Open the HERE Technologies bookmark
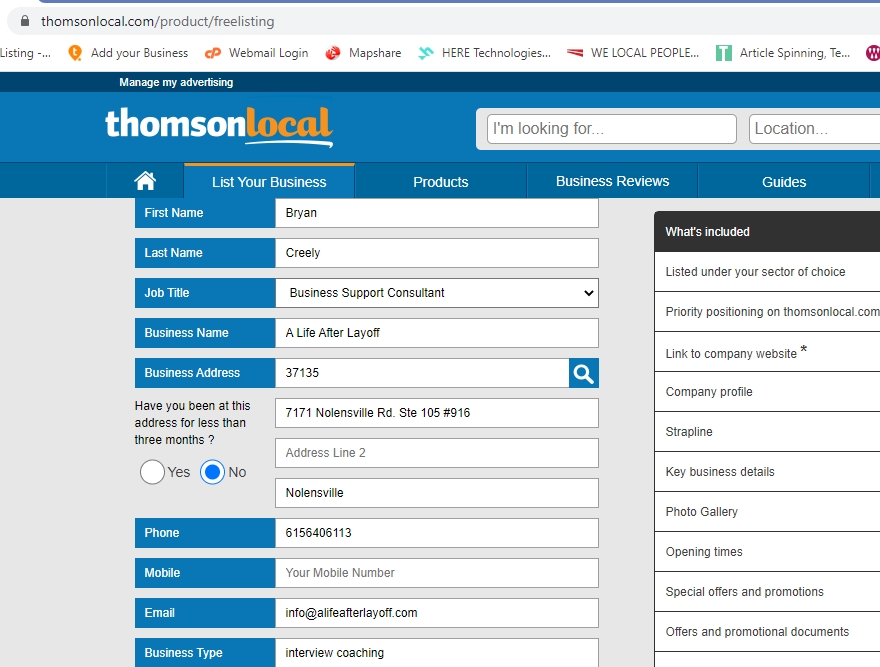The height and width of the screenshot is (667, 880). pos(484,53)
